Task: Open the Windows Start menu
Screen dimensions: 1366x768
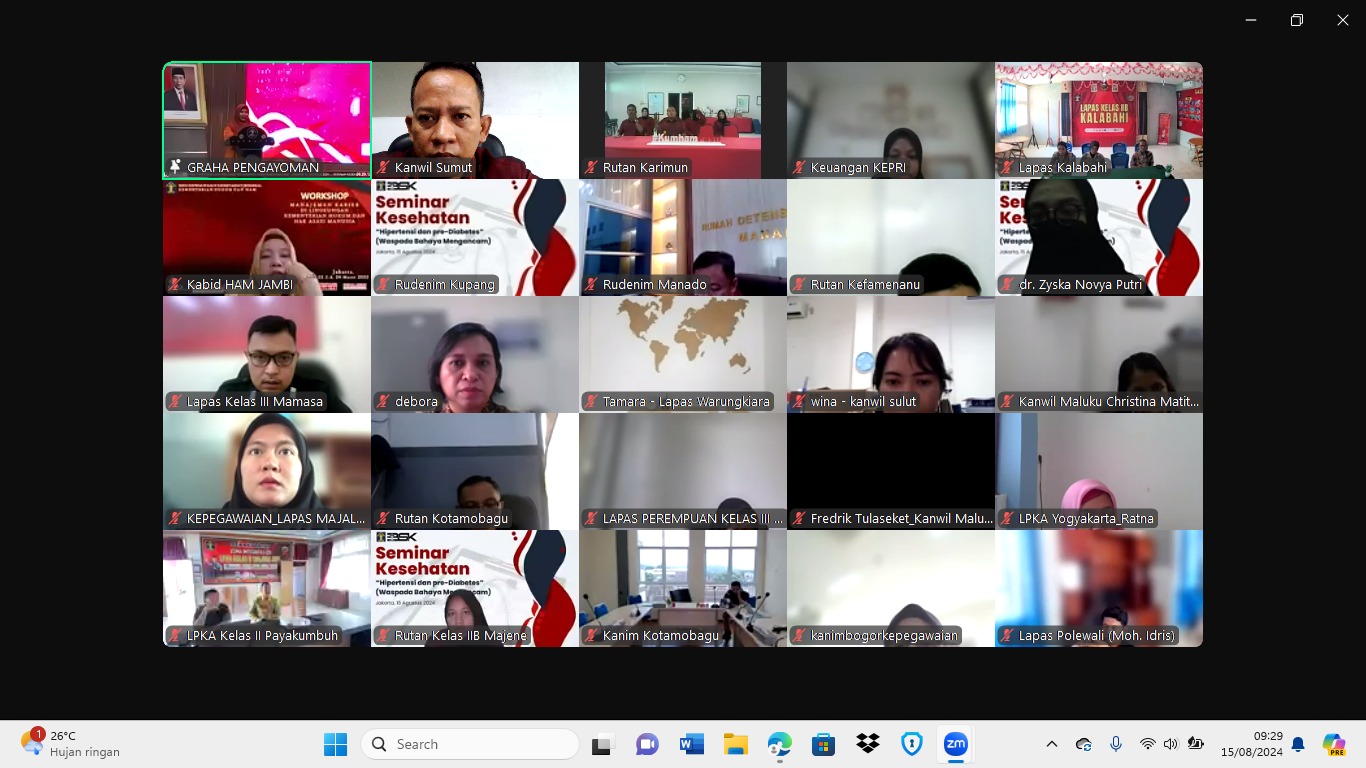Action: coord(335,744)
